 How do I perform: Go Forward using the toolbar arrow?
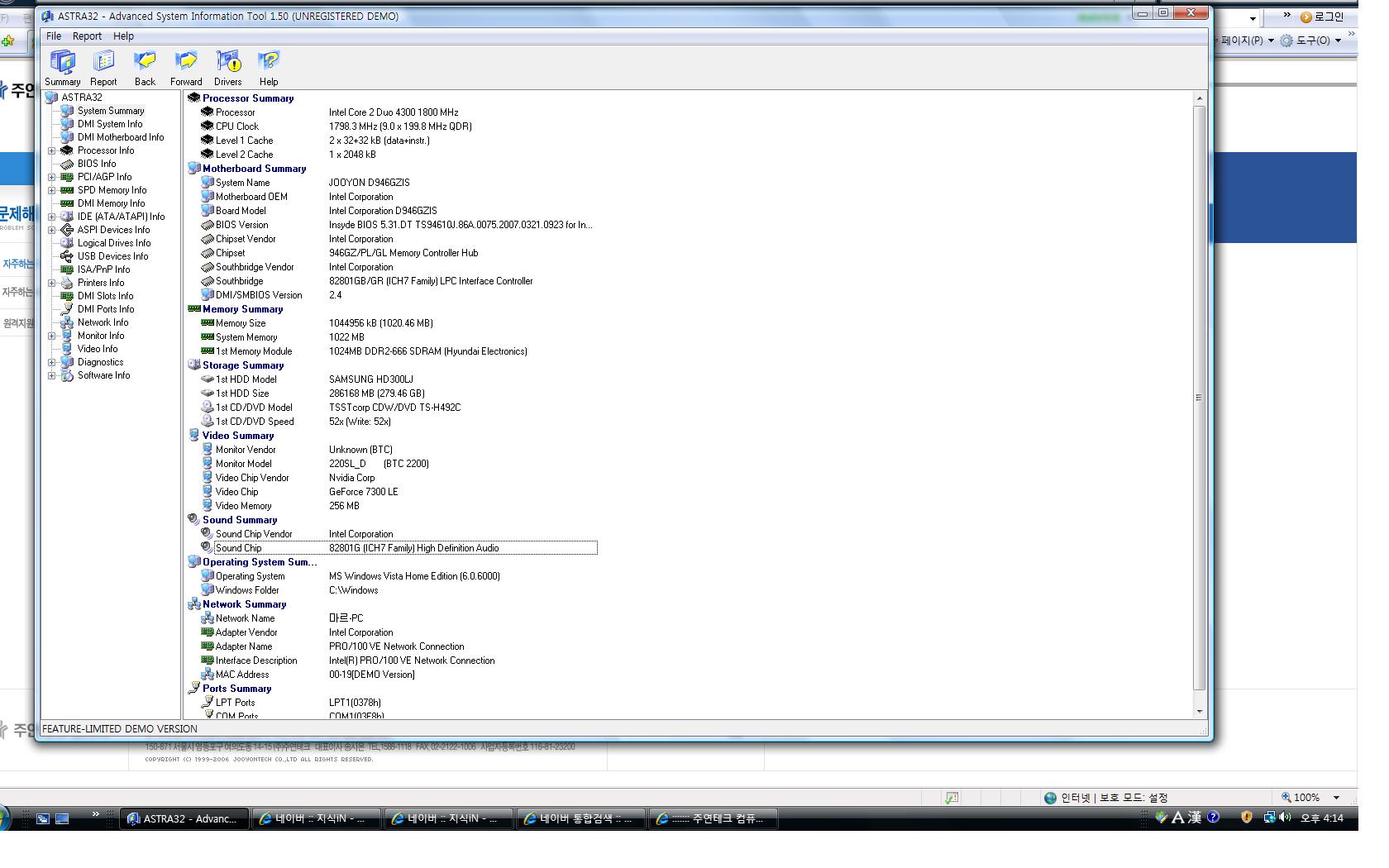[x=186, y=68]
